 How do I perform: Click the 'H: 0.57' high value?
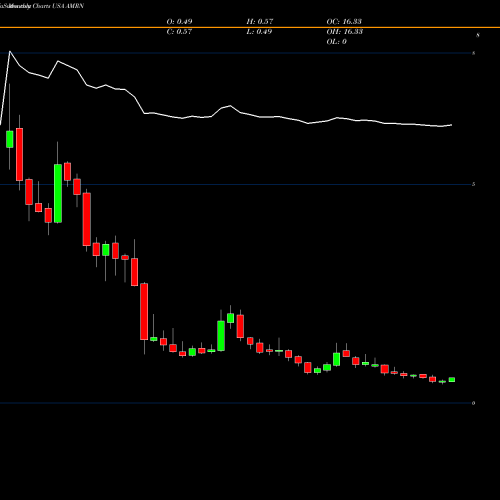[260, 22]
